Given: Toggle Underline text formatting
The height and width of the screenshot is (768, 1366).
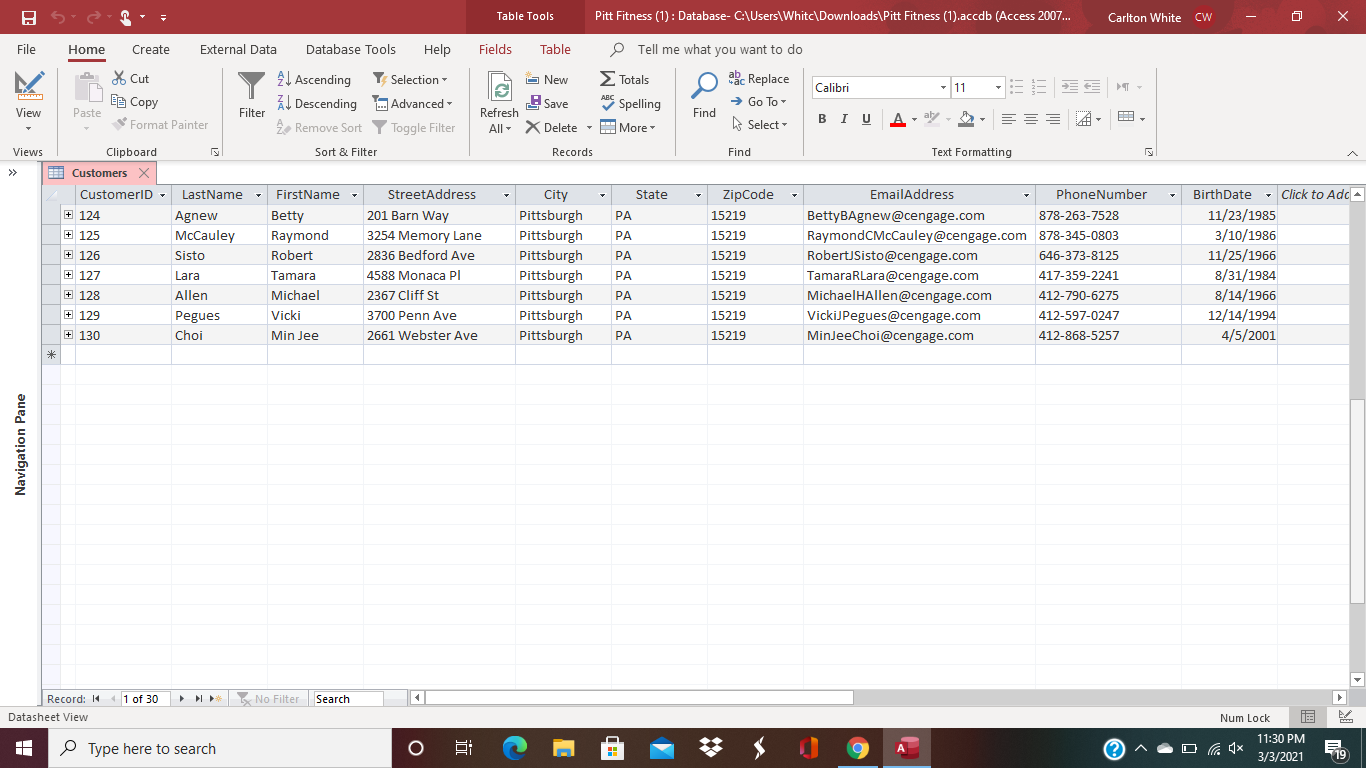Looking at the screenshot, I should (x=866, y=119).
